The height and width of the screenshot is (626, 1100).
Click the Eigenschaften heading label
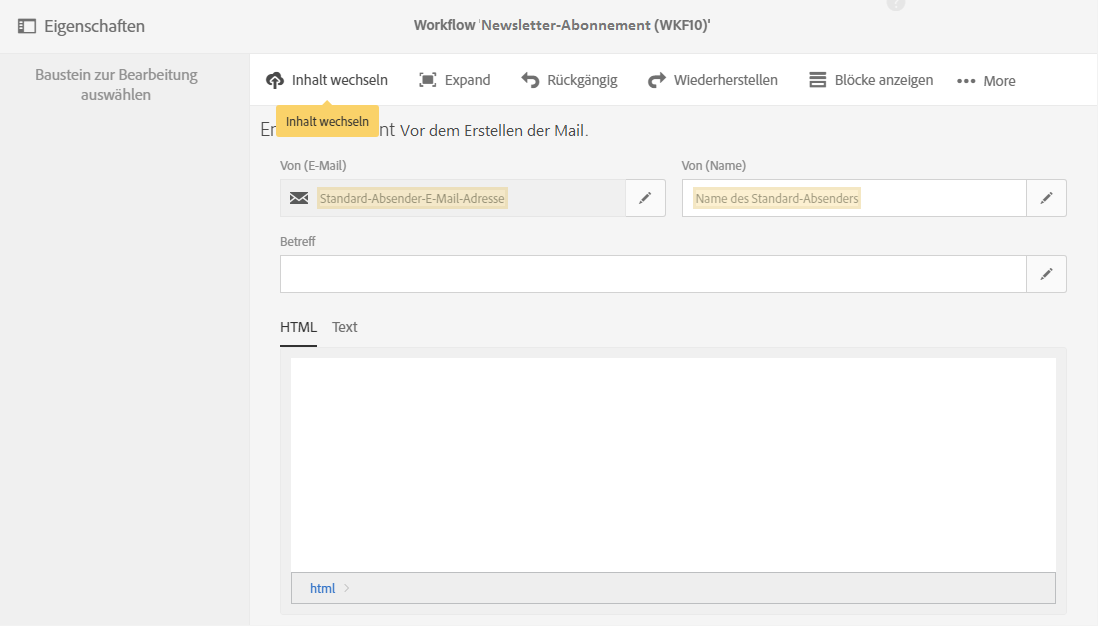94,26
